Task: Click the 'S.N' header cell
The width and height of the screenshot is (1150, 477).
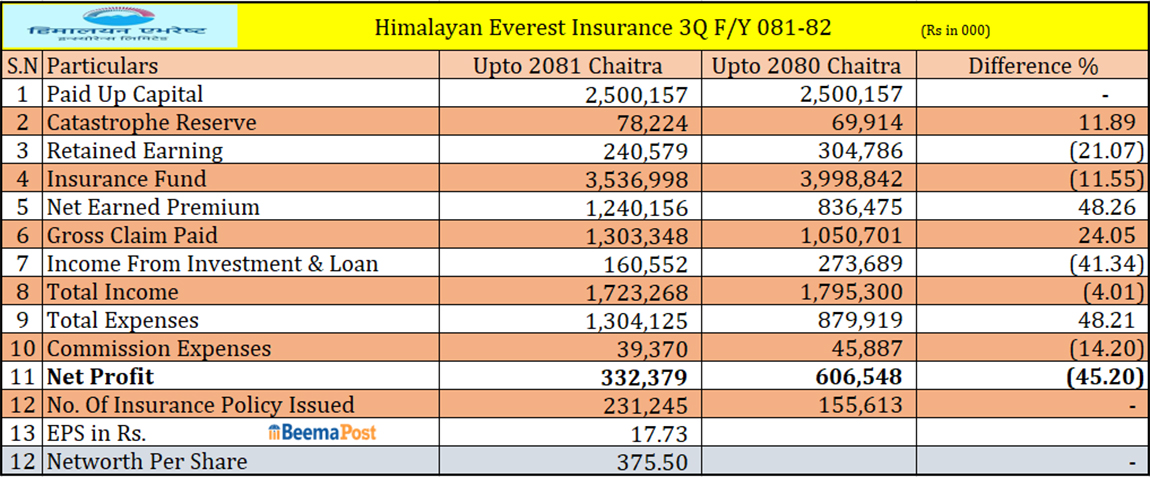Action: tap(21, 66)
